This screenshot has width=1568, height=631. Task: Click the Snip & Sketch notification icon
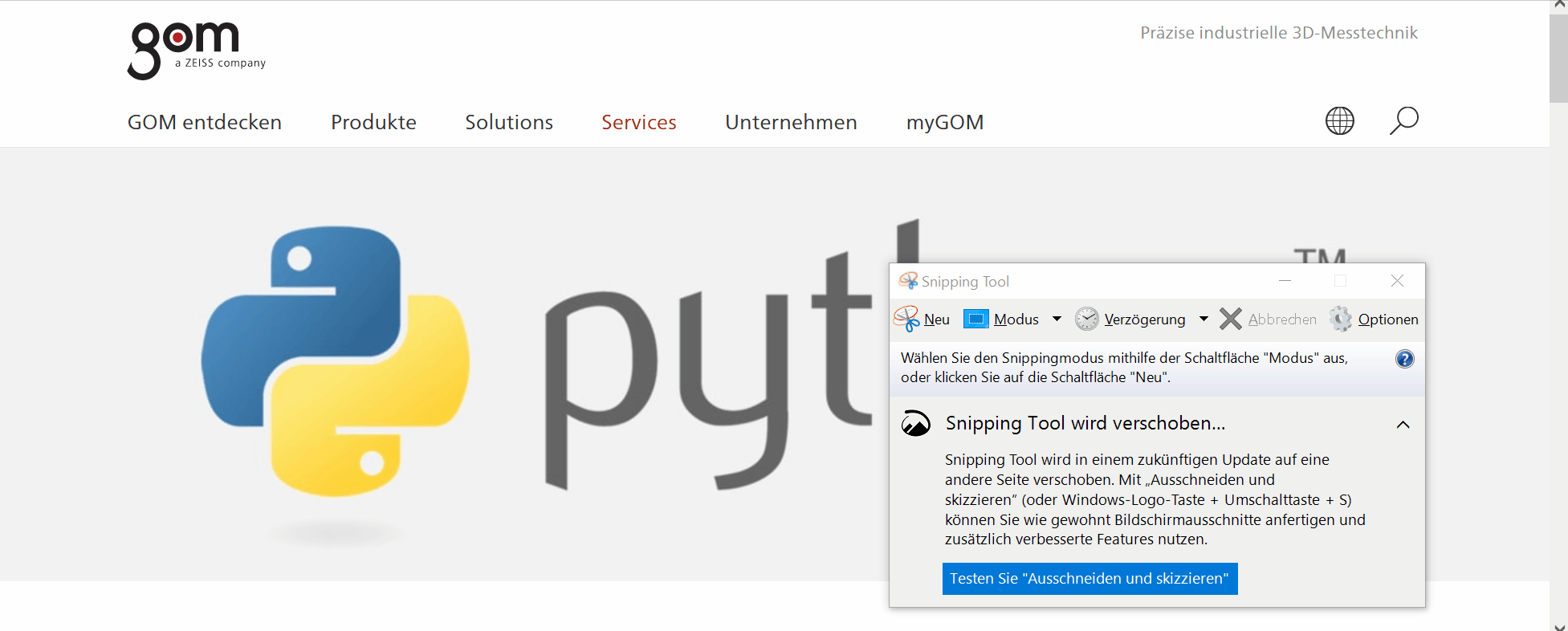[915, 423]
